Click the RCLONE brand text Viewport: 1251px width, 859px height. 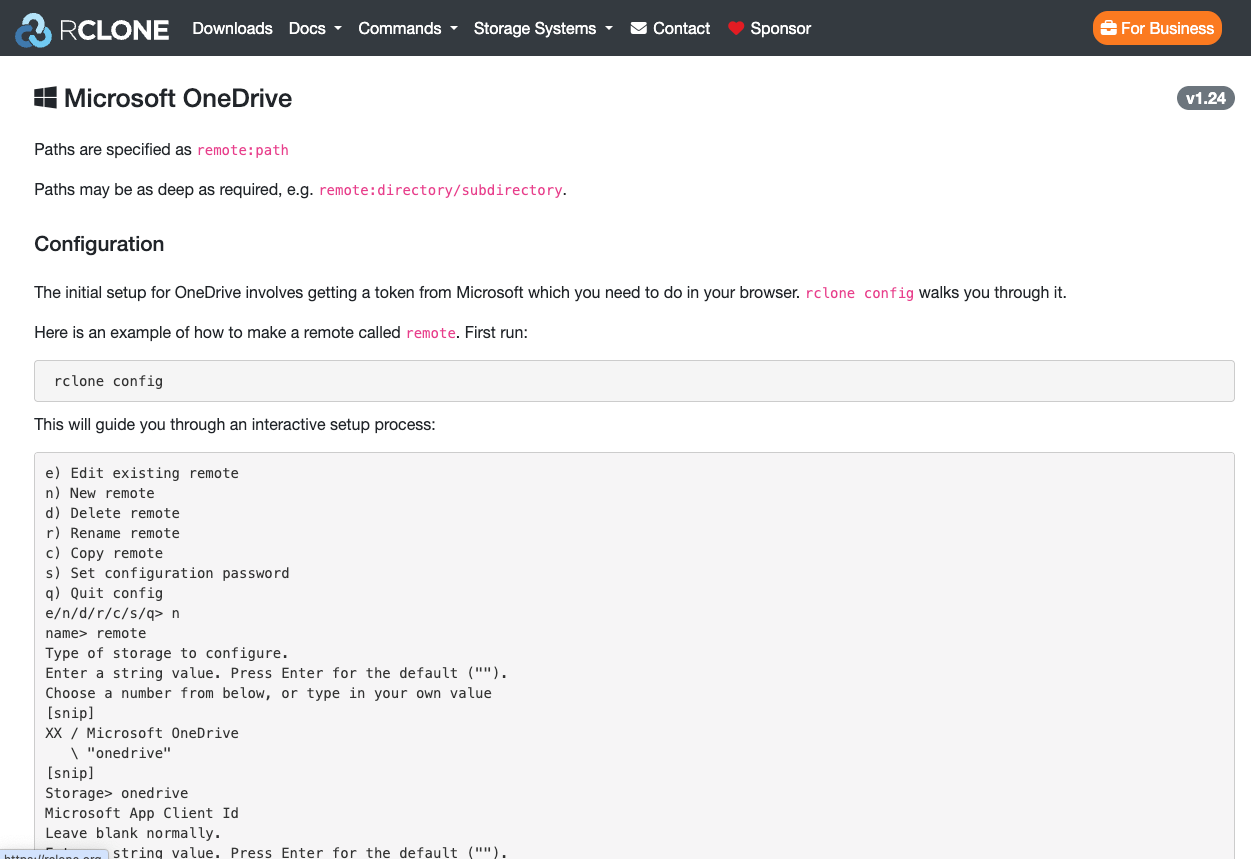point(114,30)
